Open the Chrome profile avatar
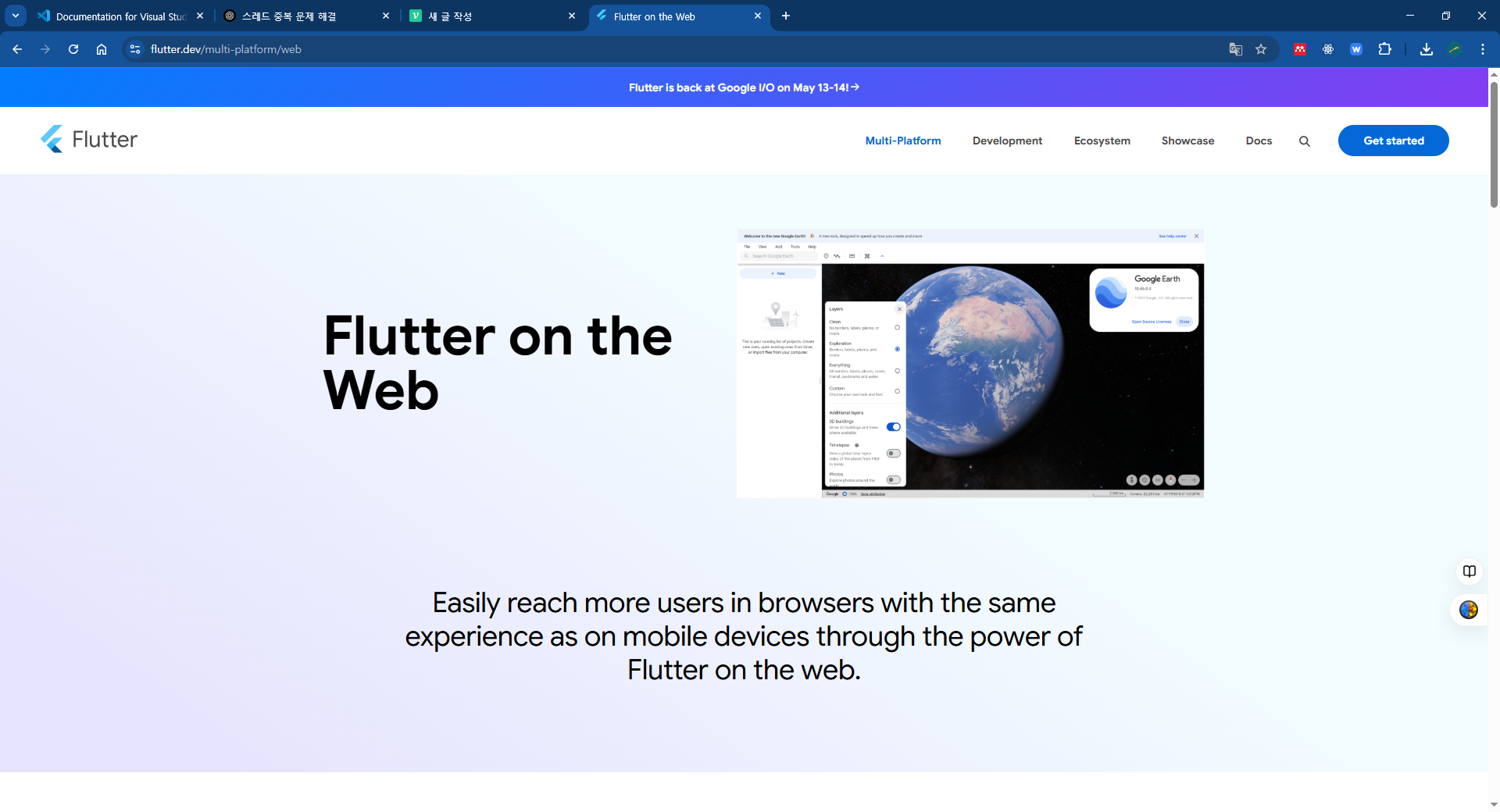Image resolution: width=1500 pixels, height=812 pixels. click(1455, 49)
